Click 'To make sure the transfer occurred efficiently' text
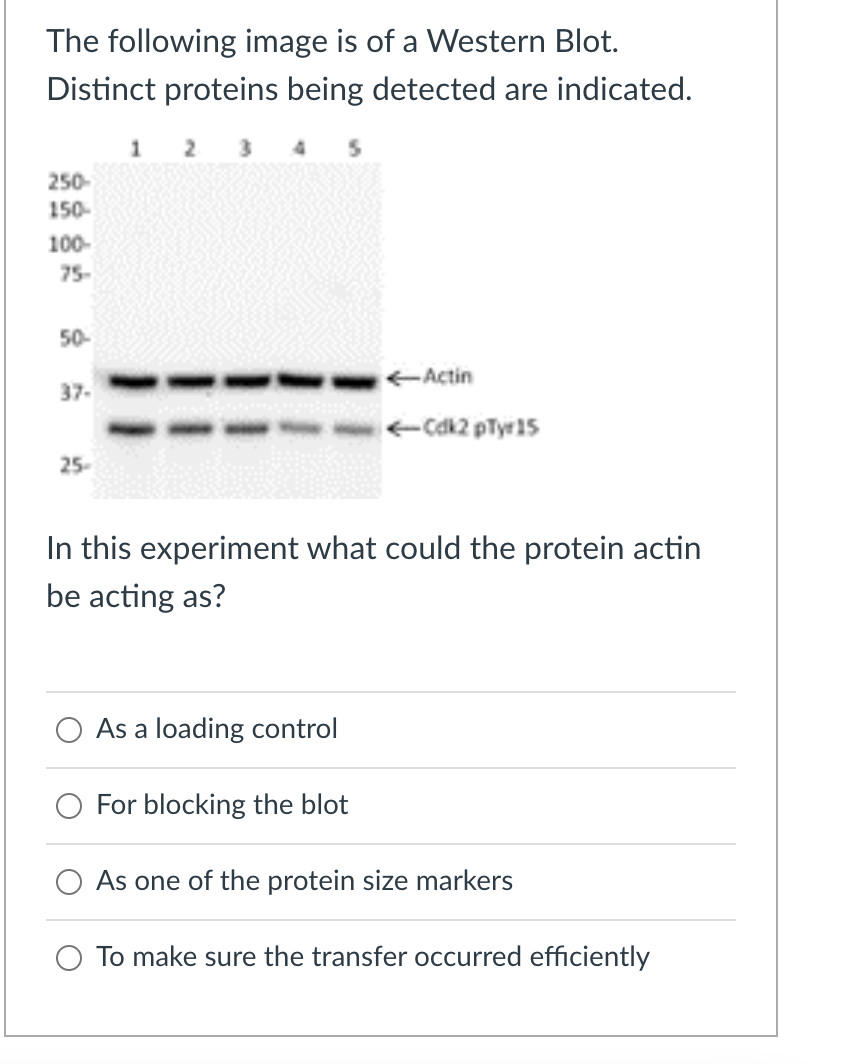Viewport: 843px width, 1064px height. (x=373, y=957)
